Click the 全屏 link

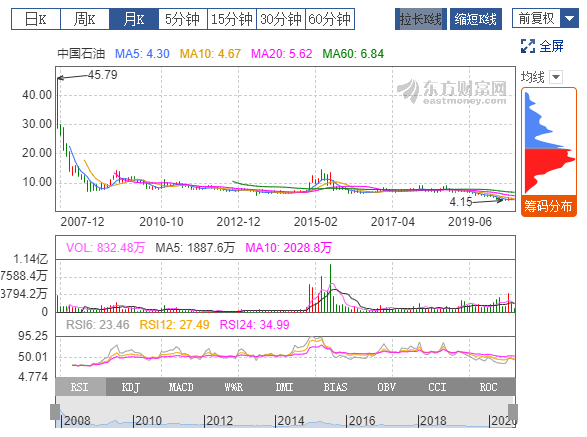[x=551, y=46]
